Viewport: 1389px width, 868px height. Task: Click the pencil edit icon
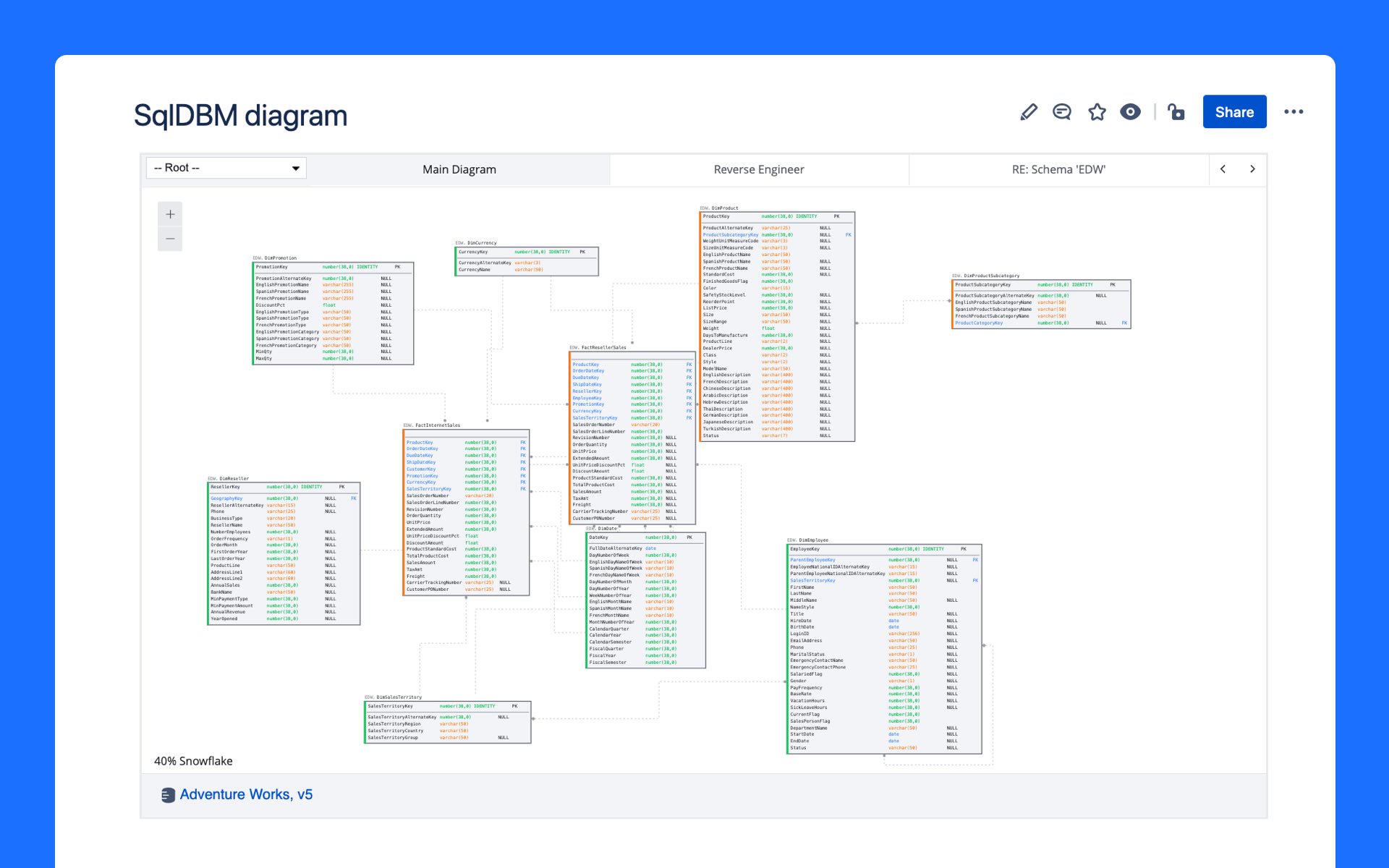coord(1028,112)
